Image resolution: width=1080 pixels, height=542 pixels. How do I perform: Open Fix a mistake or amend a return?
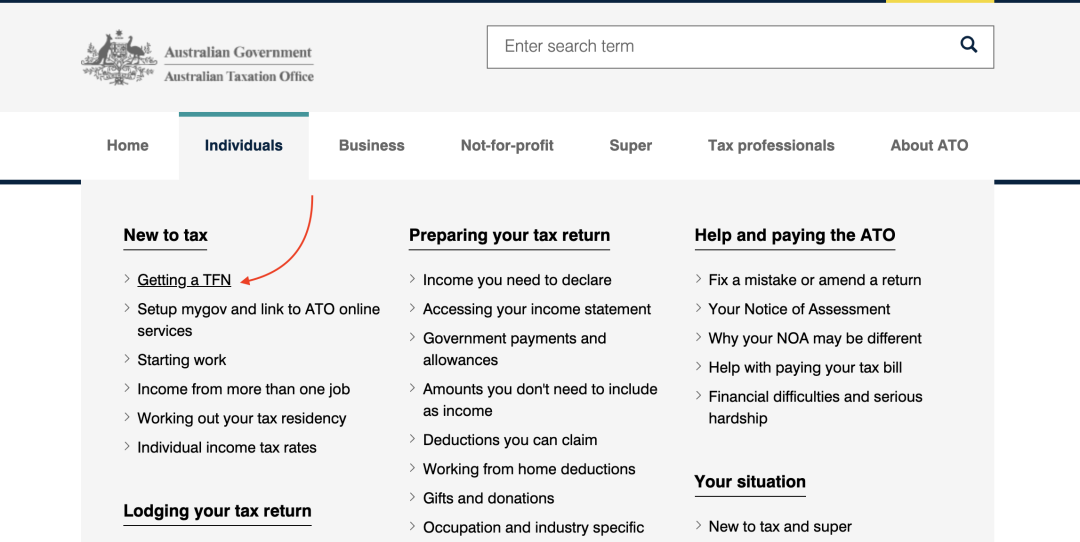[815, 280]
